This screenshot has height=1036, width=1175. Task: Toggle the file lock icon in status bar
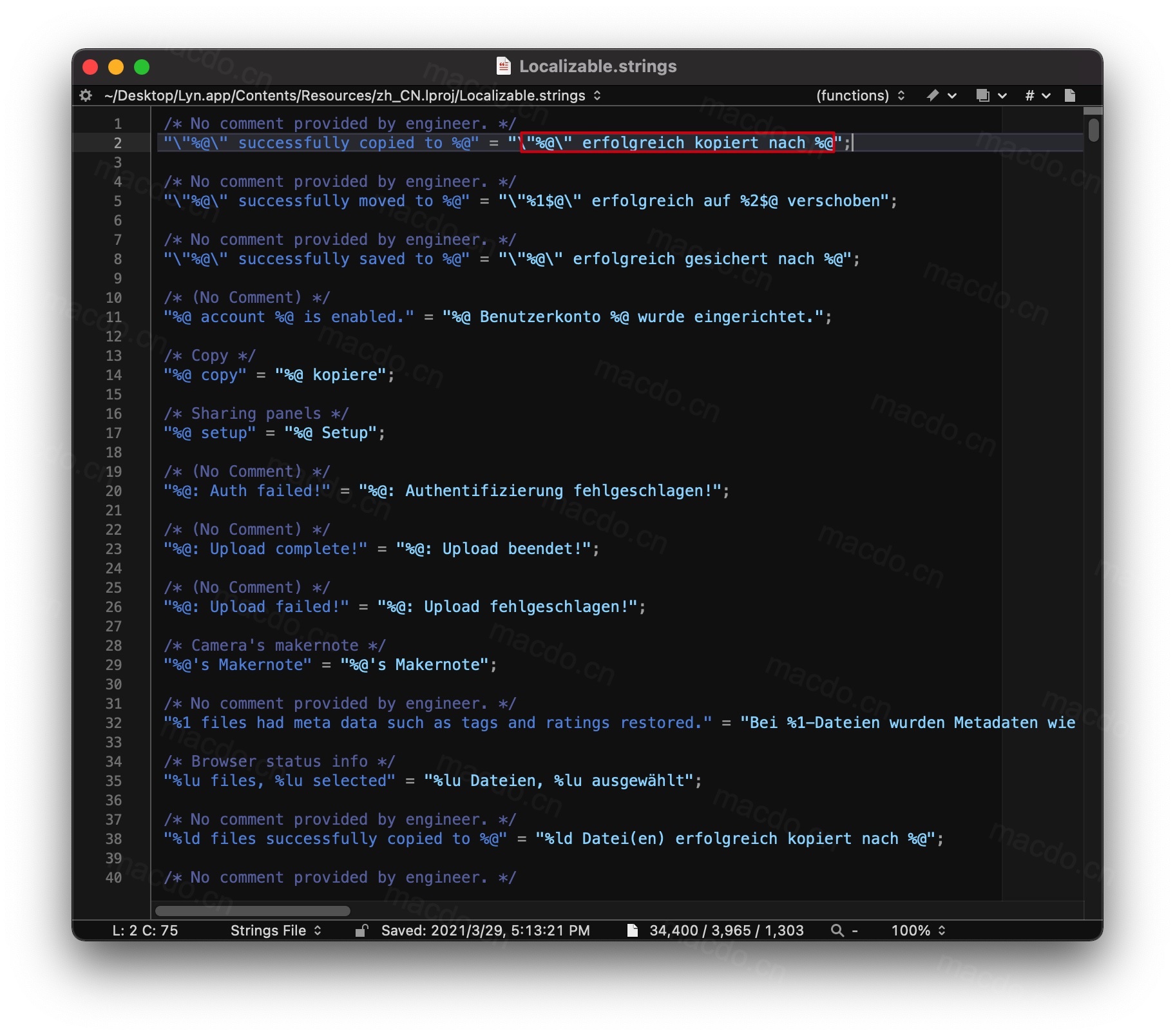361,930
